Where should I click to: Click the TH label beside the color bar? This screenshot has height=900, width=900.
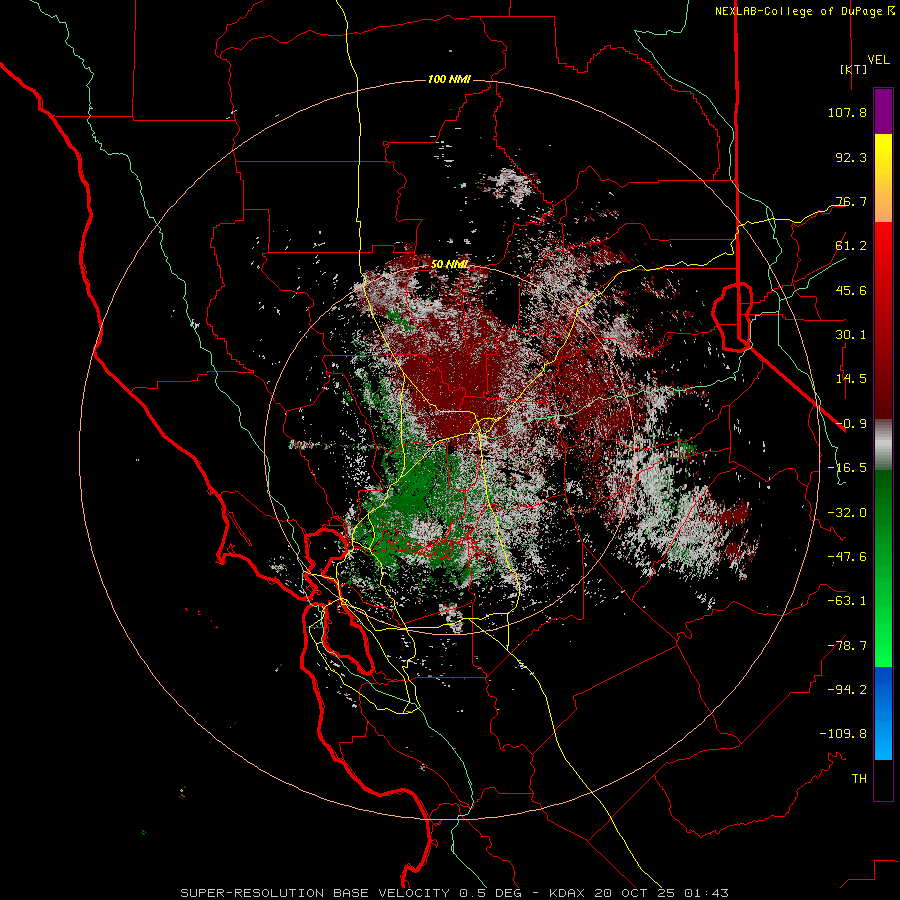point(859,779)
